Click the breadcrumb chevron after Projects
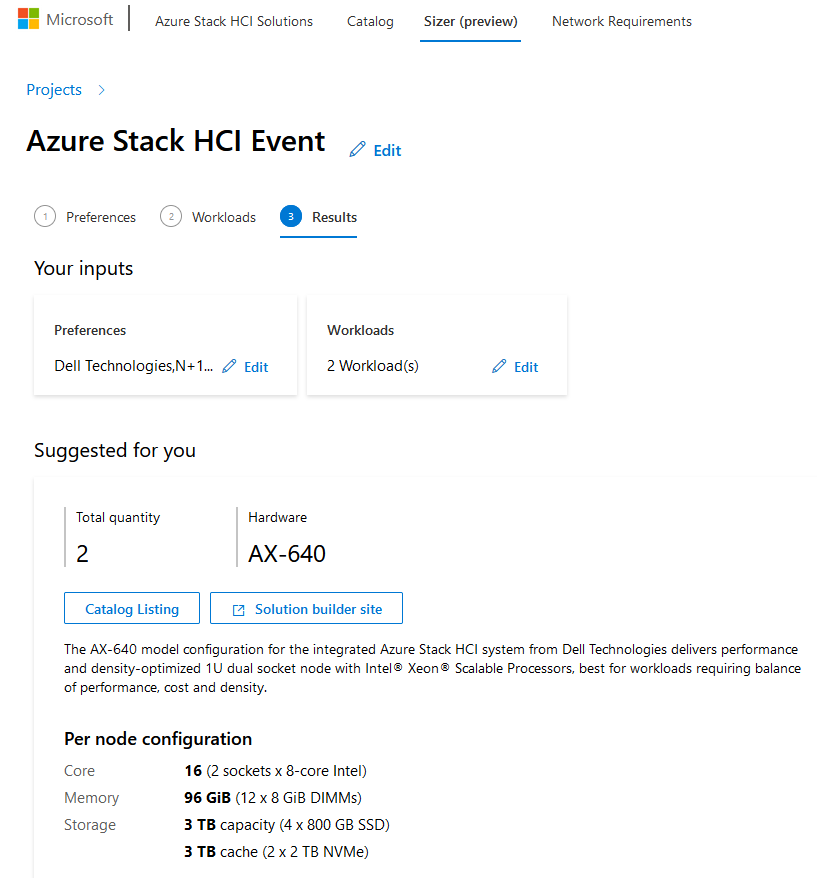Viewport: 817px width, 878px height. (101, 90)
